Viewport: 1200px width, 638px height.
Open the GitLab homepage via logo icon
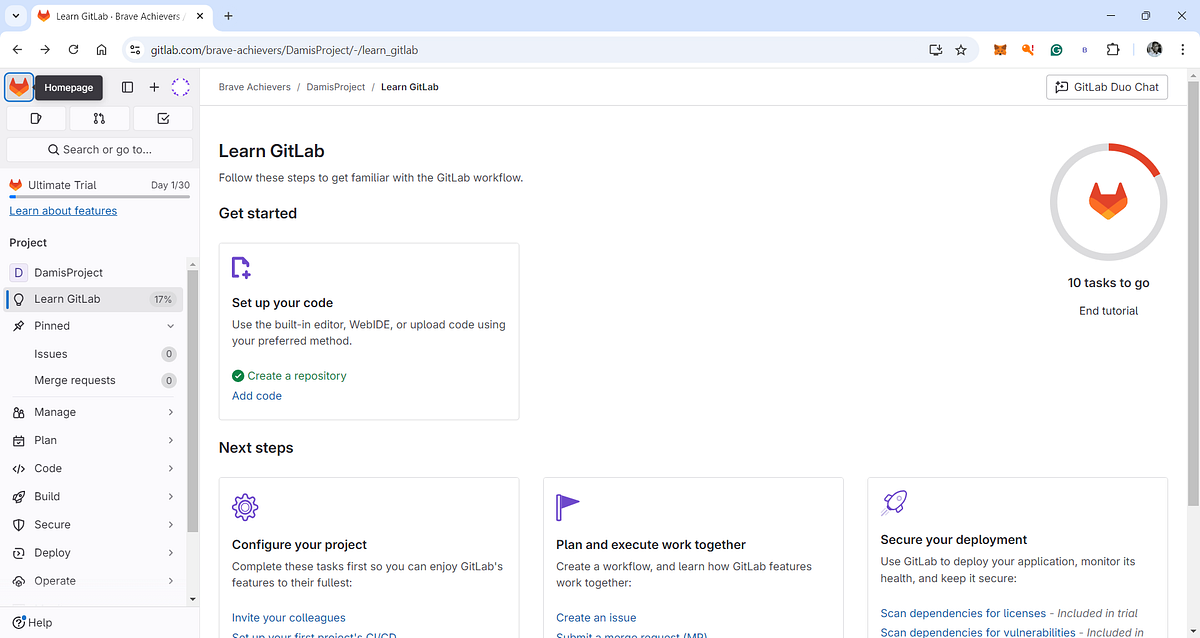coord(17,87)
